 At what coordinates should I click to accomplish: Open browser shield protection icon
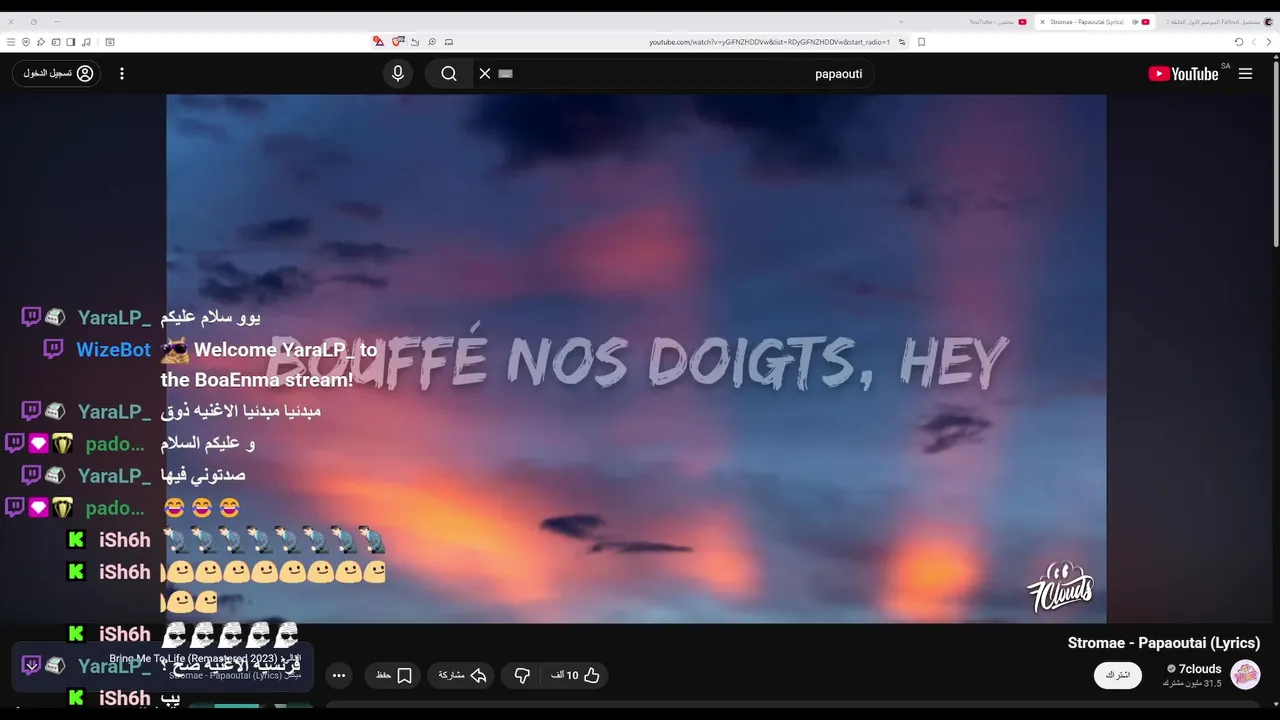click(26, 42)
